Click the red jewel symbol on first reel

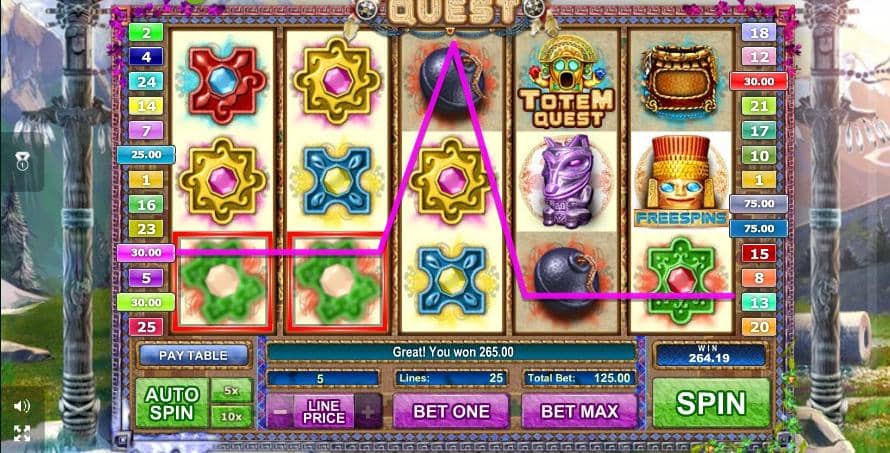click(222, 82)
